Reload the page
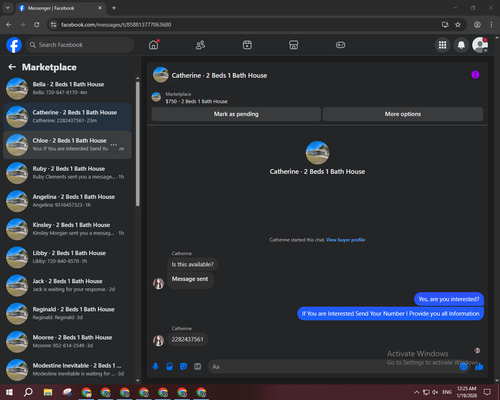The image size is (500, 400). coord(37,25)
